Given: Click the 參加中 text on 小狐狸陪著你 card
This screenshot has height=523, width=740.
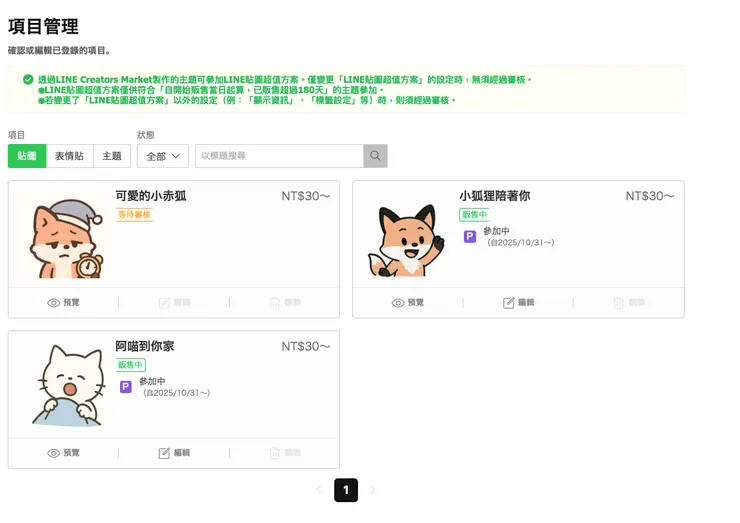Looking at the screenshot, I should click(x=496, y=231).
